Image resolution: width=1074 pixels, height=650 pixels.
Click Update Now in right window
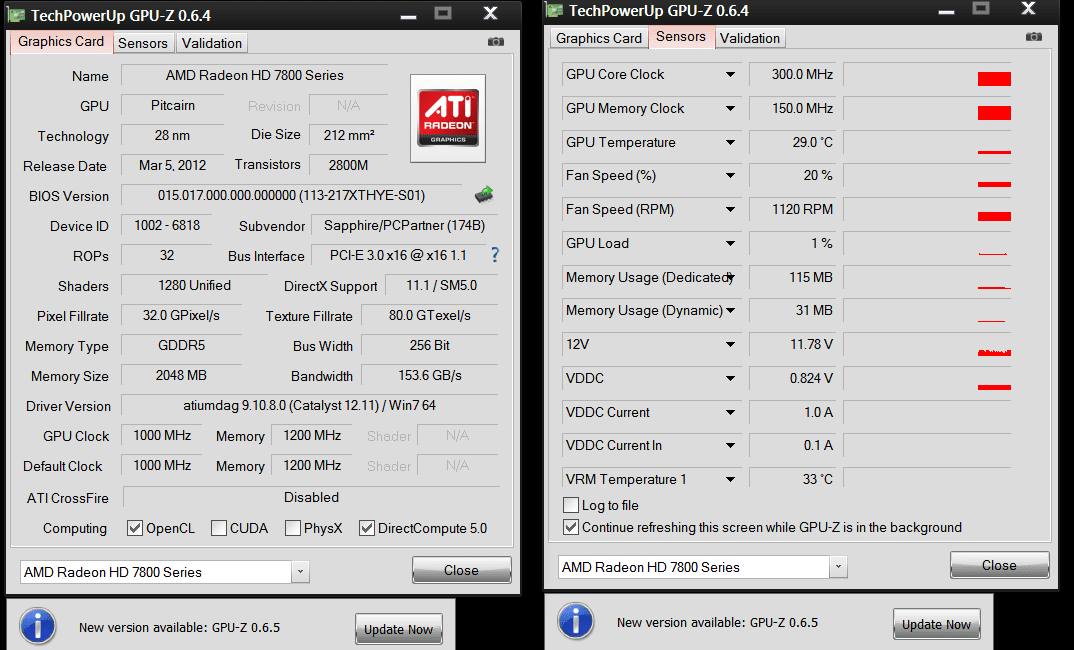click(x=936, y=625)
